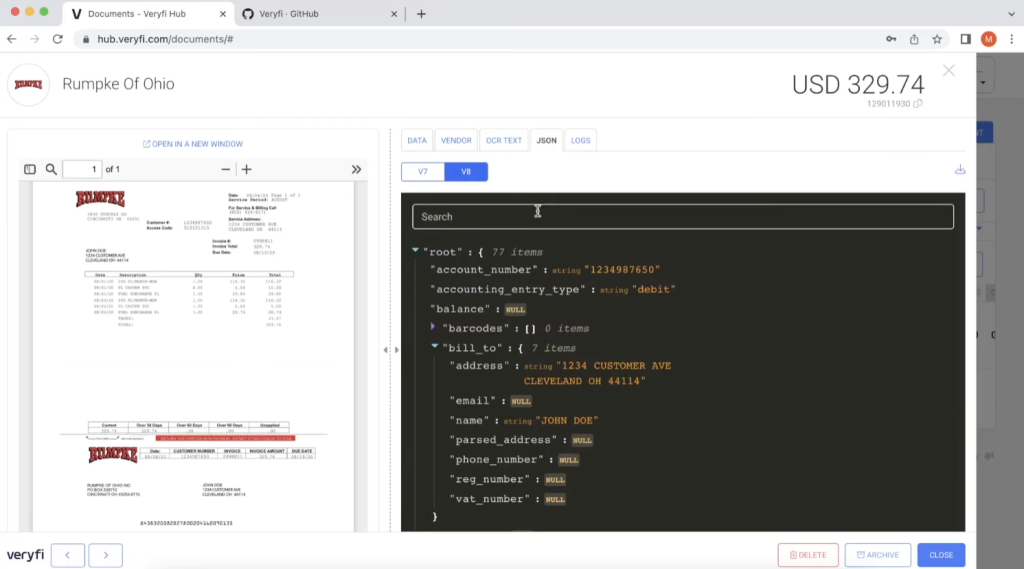Click the DELETE button
Image resolution: width=1024 pixels, height=569 pixels.
[807, 555]
